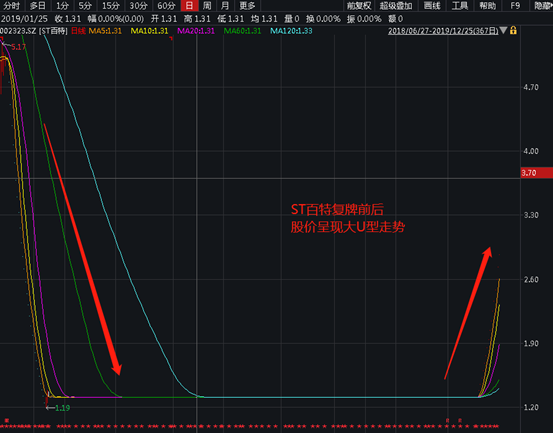
Task: Click the 幅 0.00%(0.00) change value
Action: [116, 19]
